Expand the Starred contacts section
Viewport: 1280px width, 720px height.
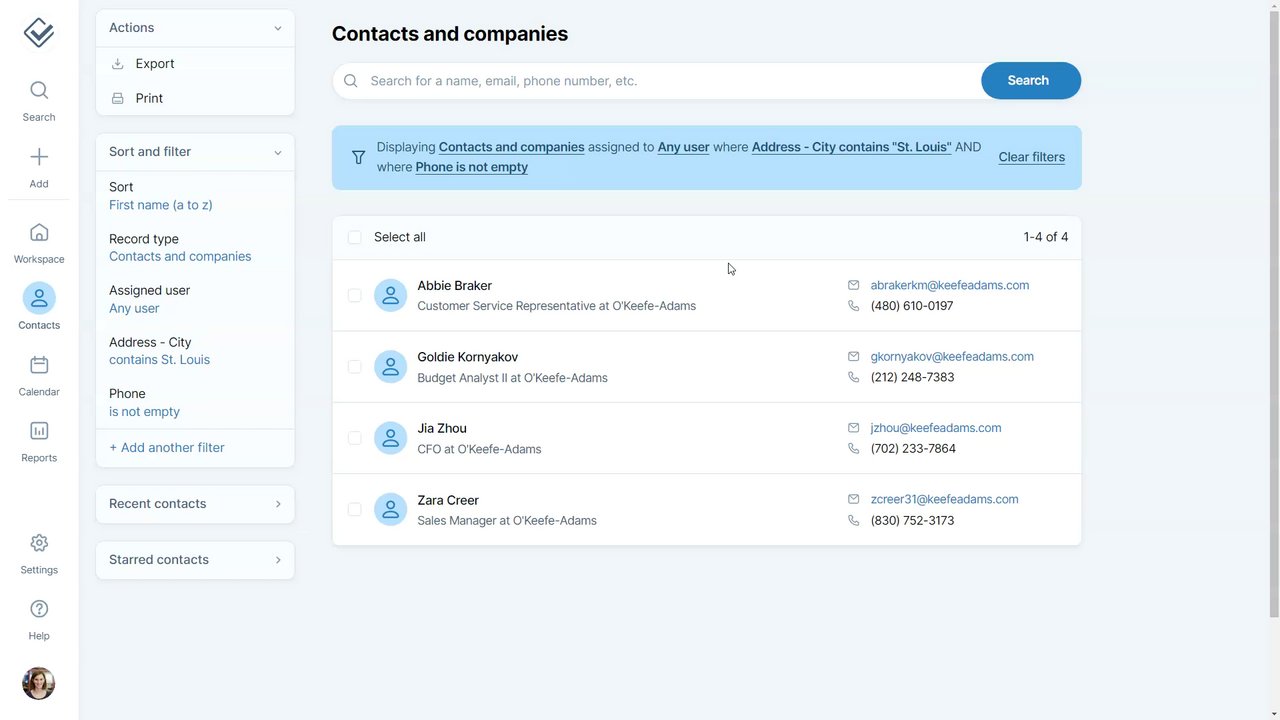[x=278, y=560]
